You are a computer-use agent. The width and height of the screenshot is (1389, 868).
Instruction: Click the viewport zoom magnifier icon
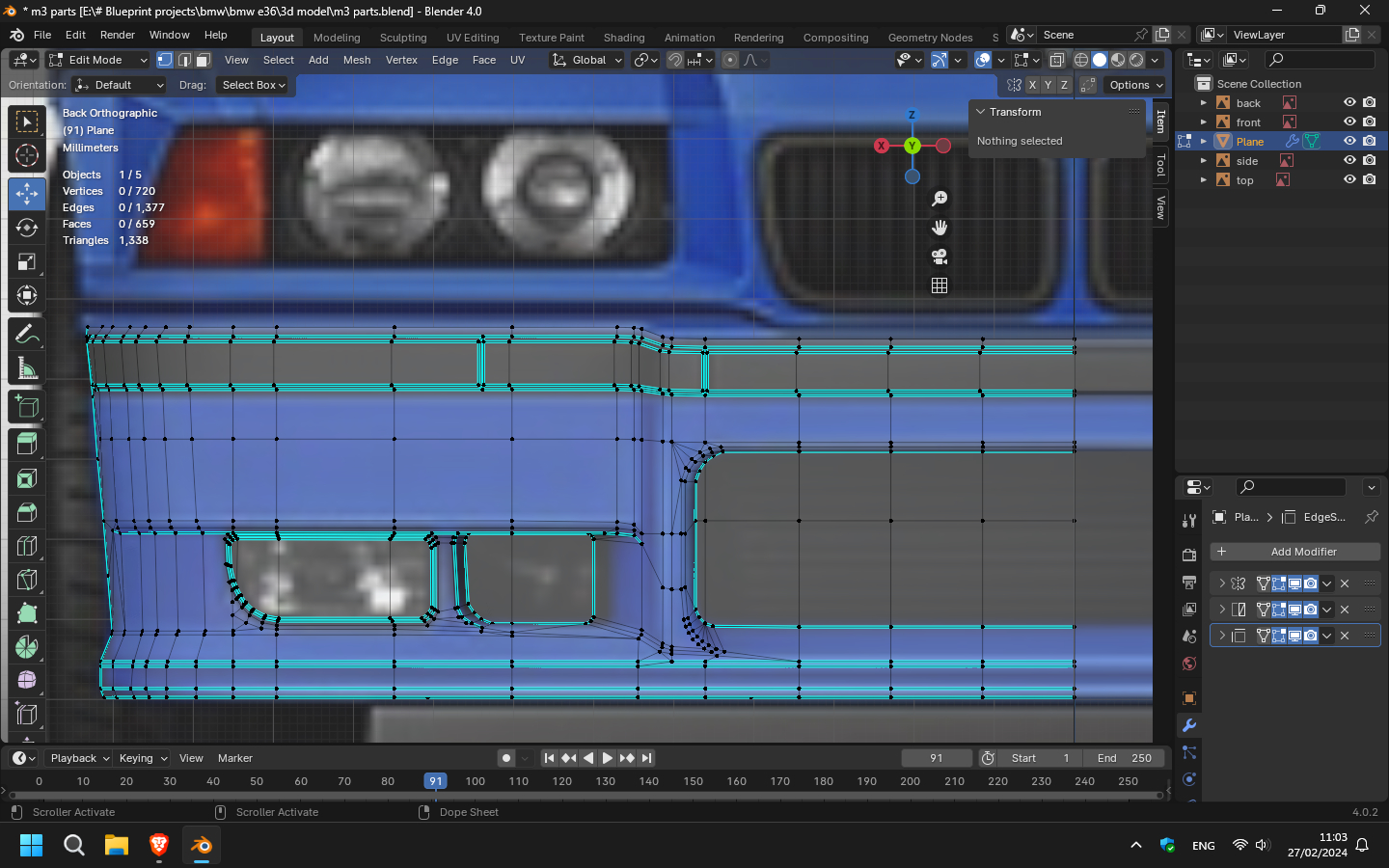click(940, 199)
